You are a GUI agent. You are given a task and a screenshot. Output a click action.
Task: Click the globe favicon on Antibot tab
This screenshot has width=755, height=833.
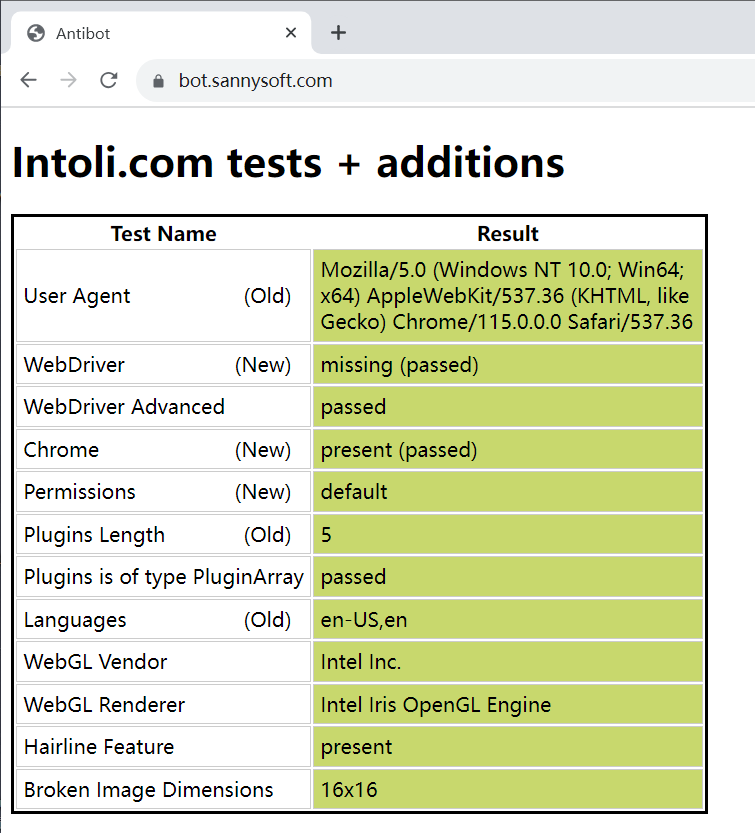point(36,33)
